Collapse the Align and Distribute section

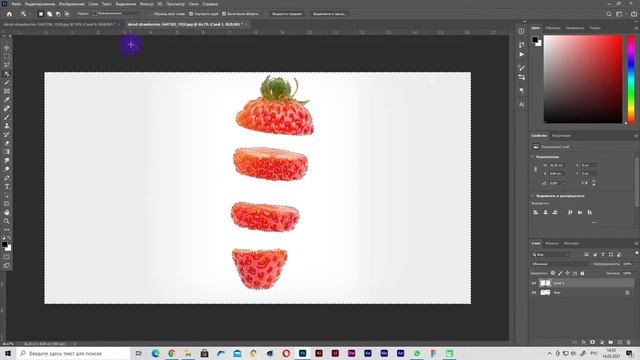click(x=532, y=196)
